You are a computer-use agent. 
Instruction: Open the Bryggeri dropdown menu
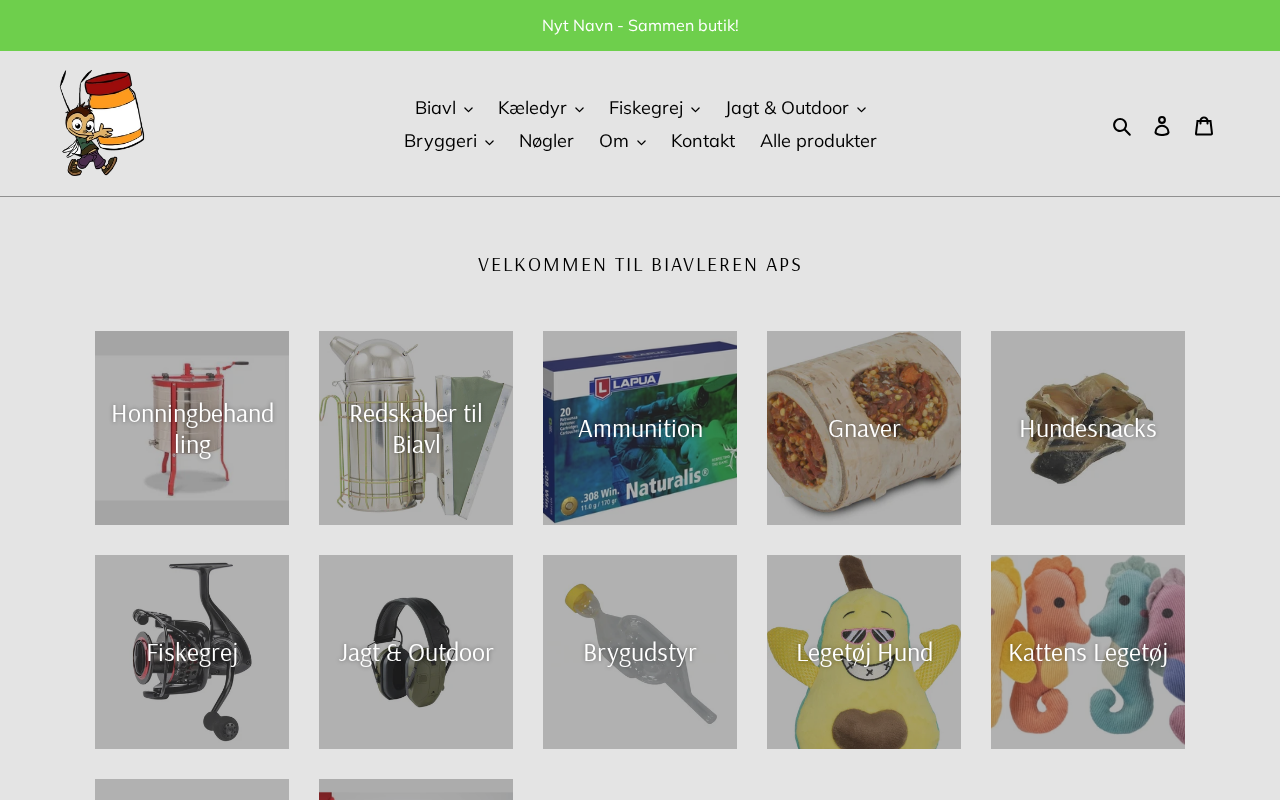(449, 141)
